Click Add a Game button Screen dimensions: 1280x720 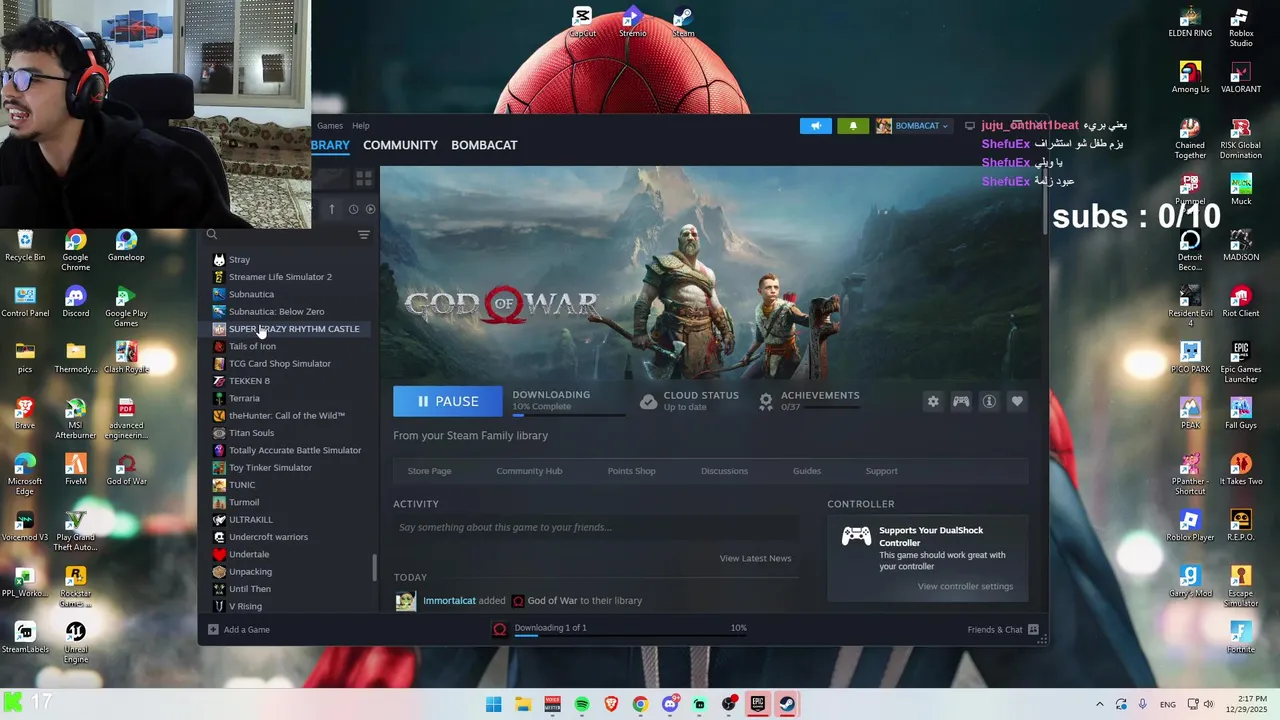[x=239, y=630]
